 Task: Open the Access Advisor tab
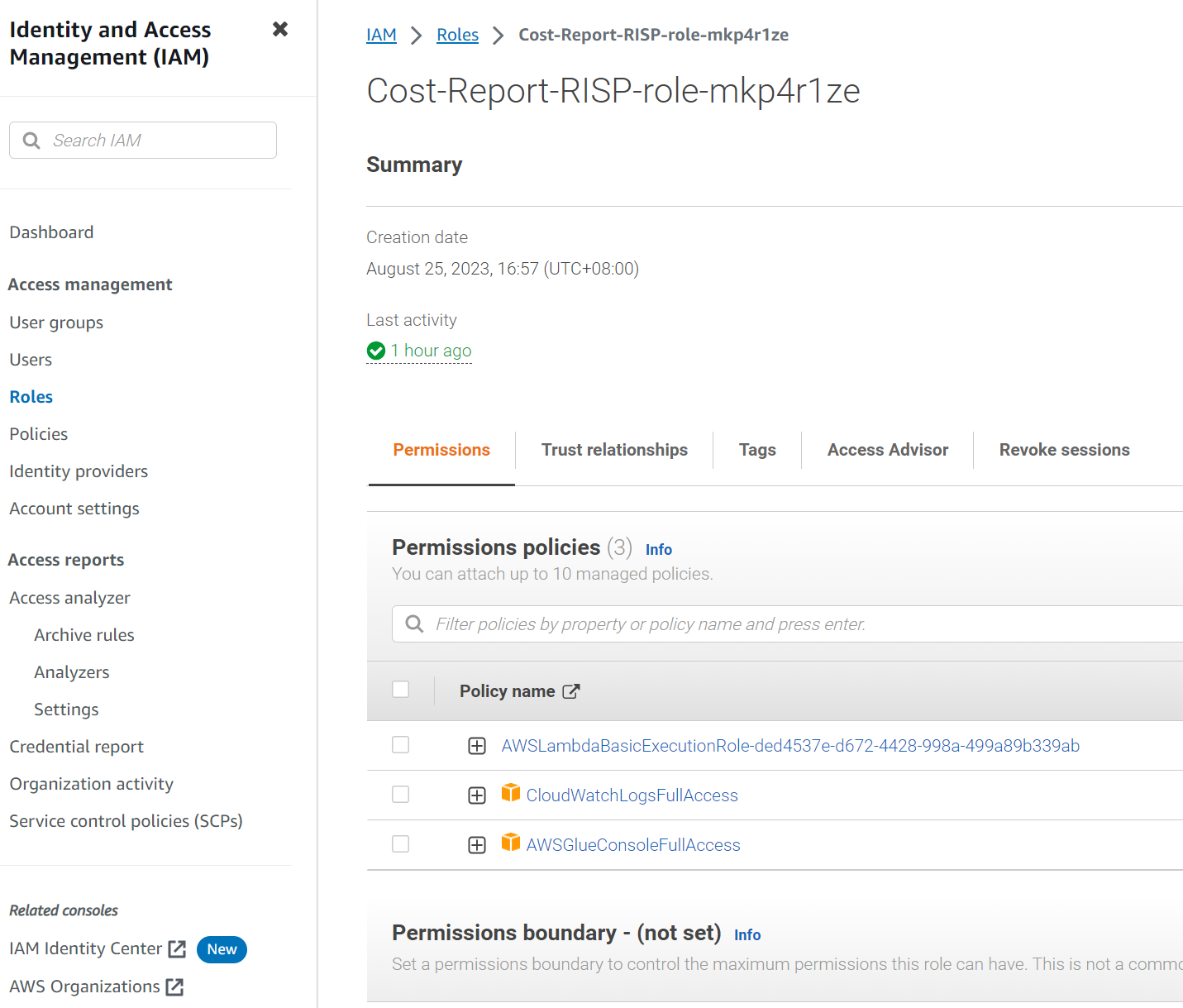click(887, 449)
